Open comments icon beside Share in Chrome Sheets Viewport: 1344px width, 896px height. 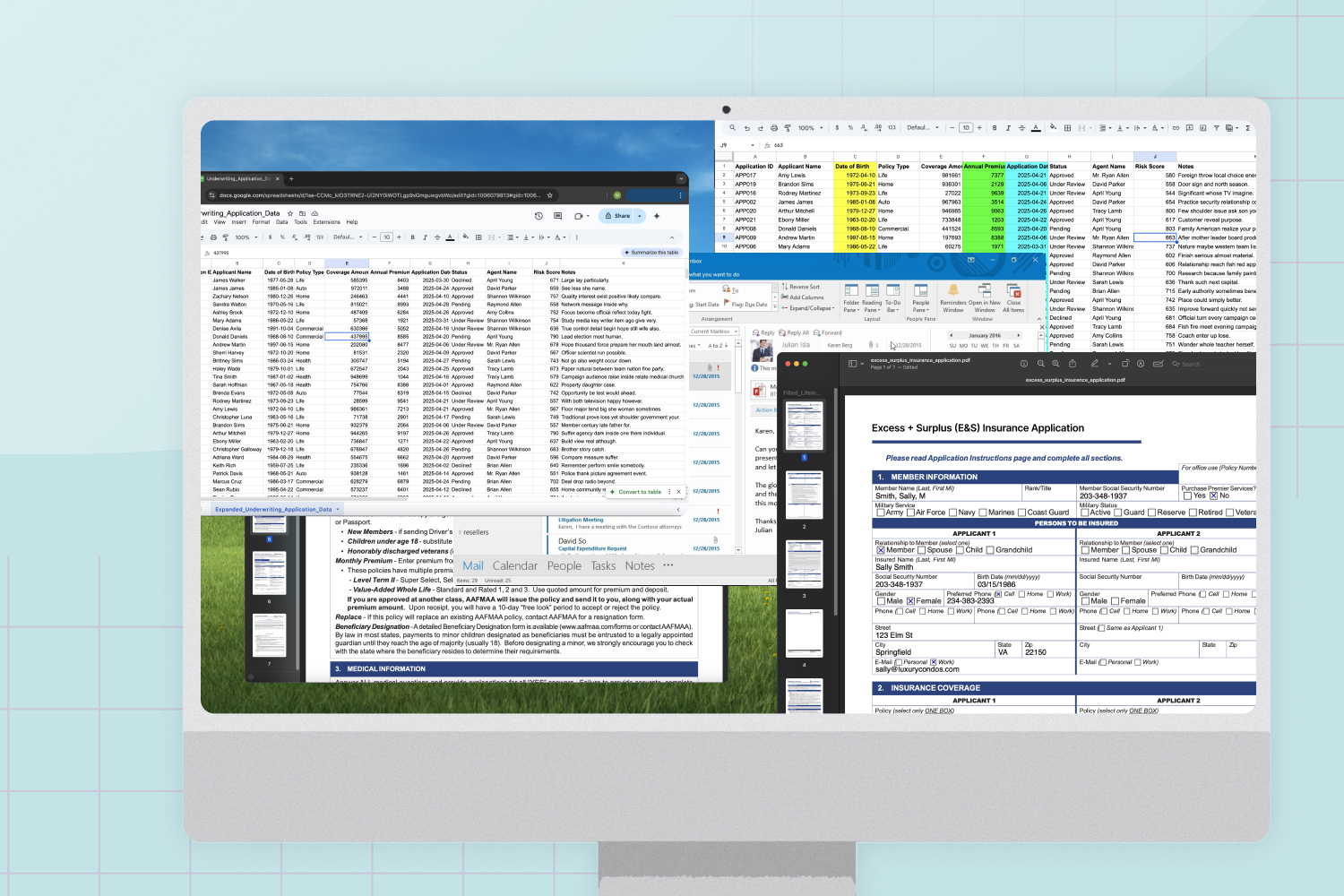point(557,216)
